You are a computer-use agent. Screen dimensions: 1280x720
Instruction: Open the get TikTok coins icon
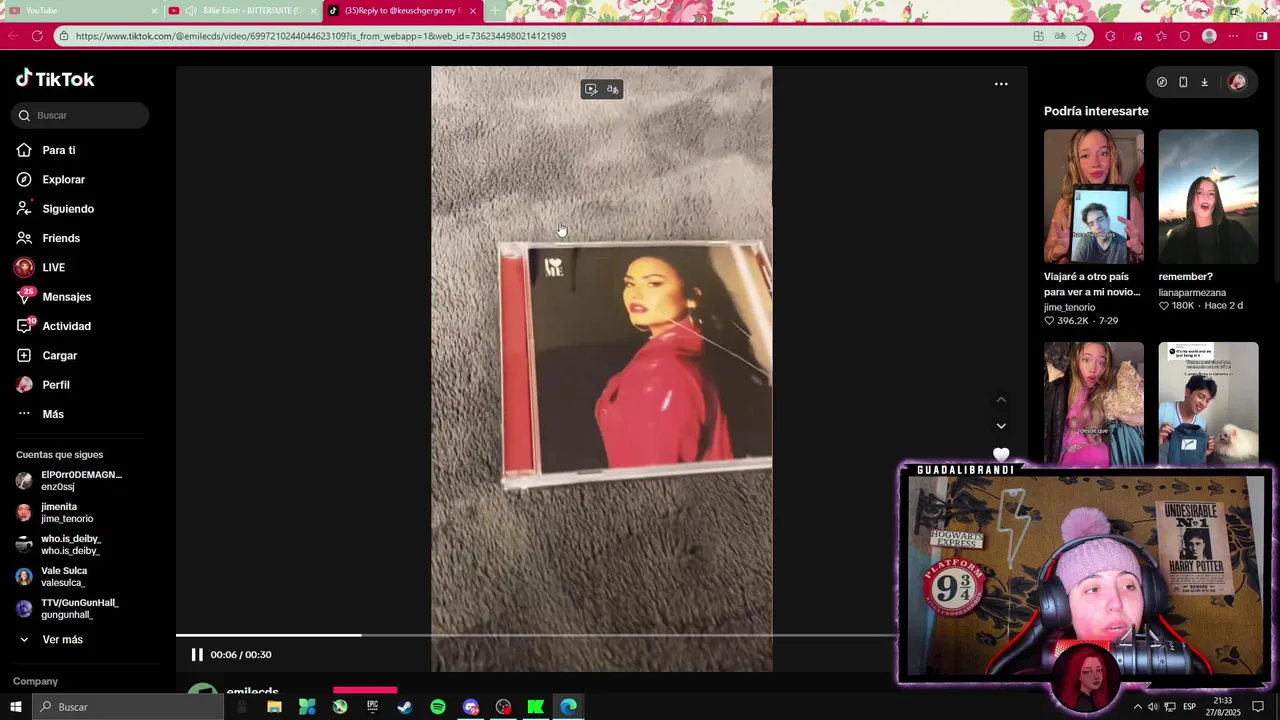(1161, 82)
